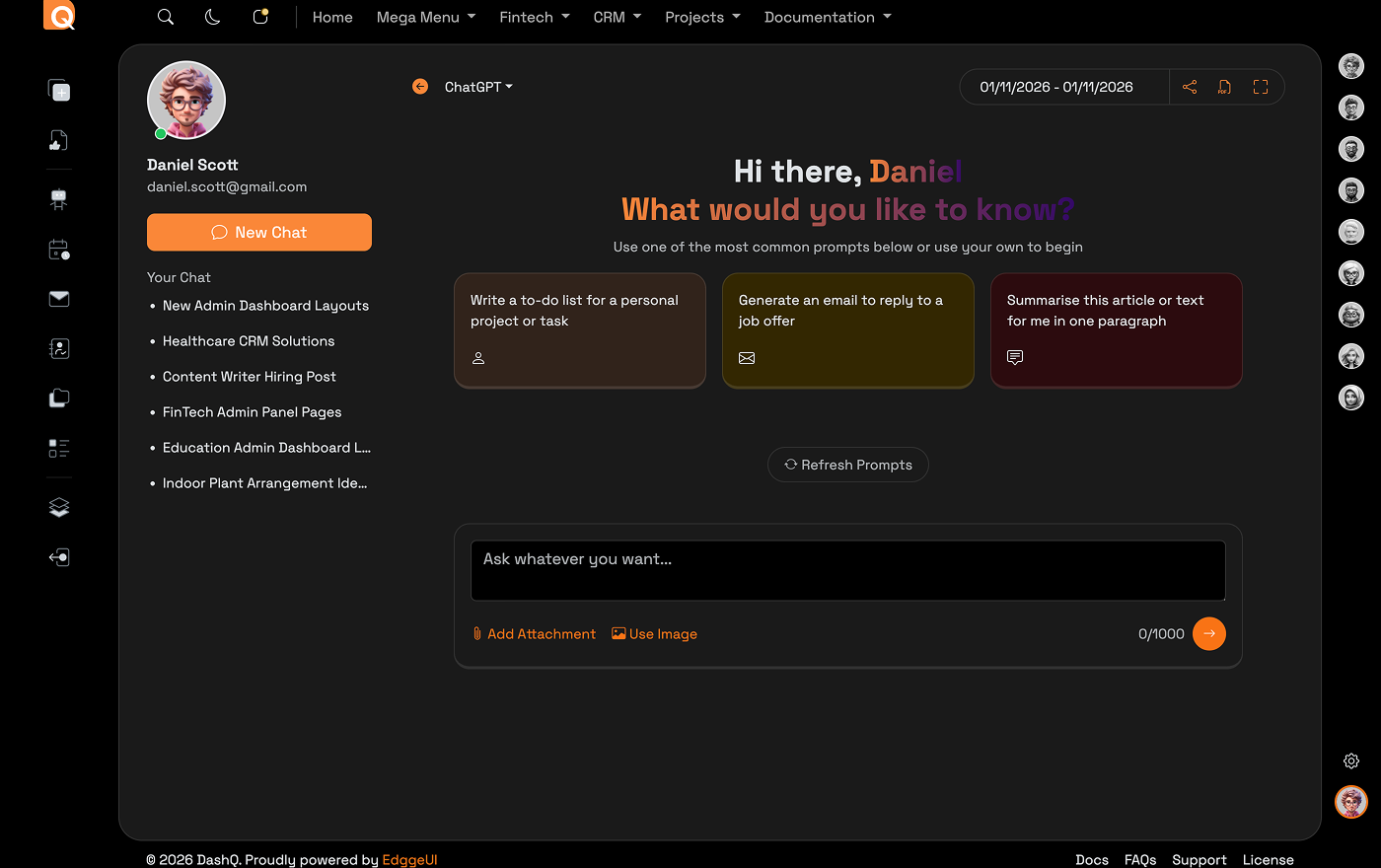Open the settings gear on the right edge

[1351, 760]
